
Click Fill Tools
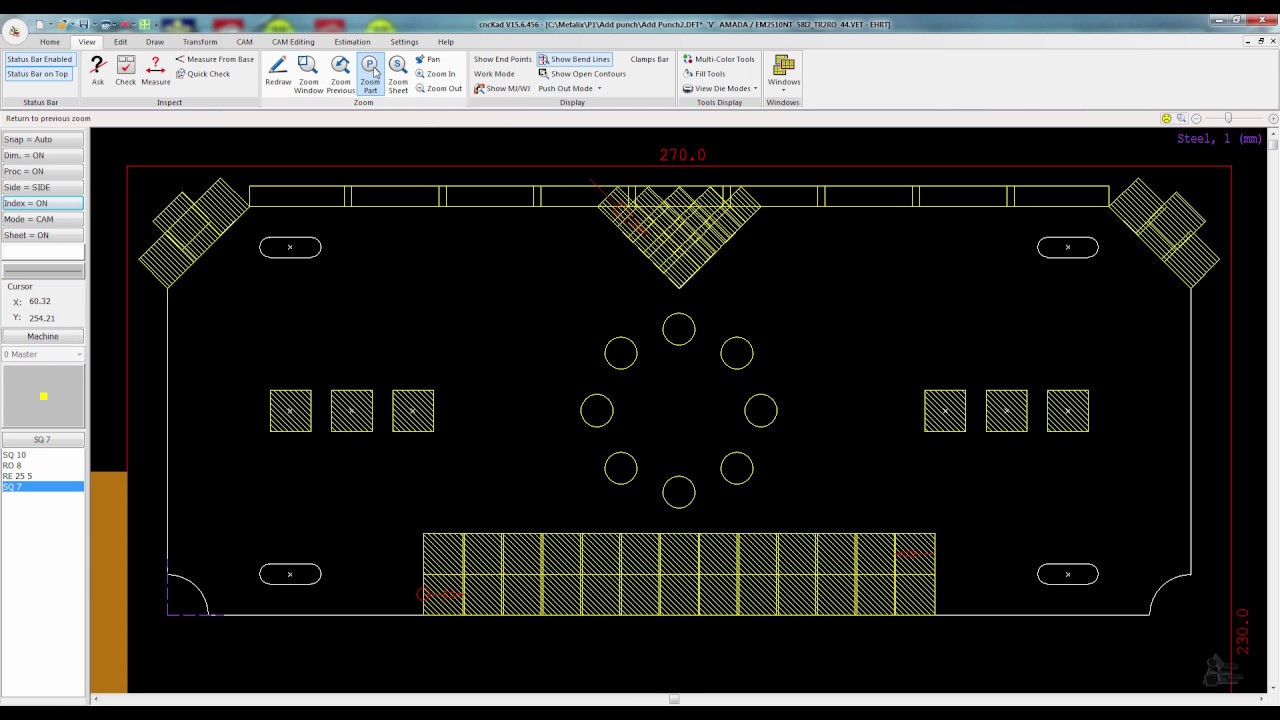[x=704, y=74]
